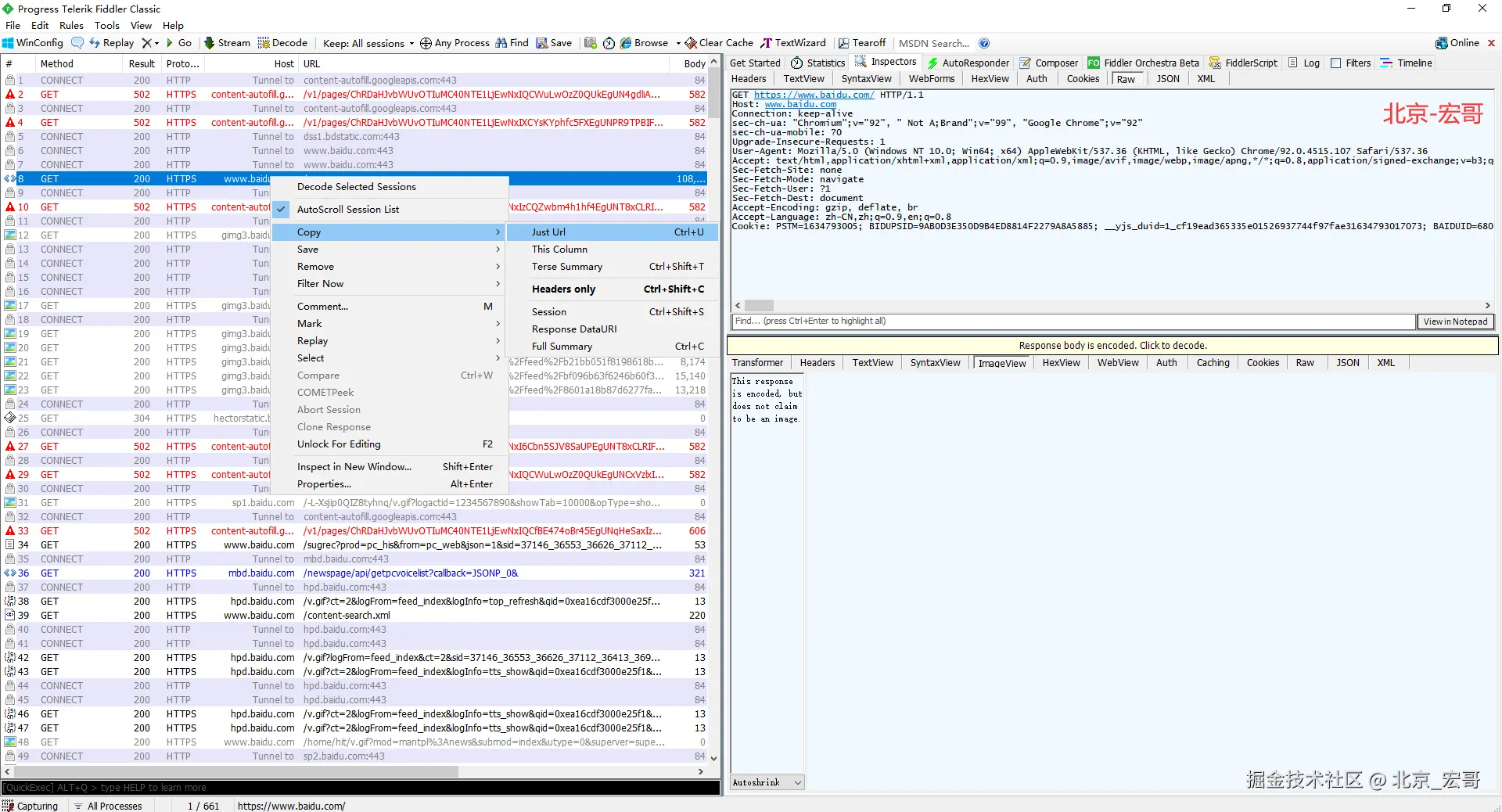
Task: Open the Get Started tab
Action: [755, 63]
